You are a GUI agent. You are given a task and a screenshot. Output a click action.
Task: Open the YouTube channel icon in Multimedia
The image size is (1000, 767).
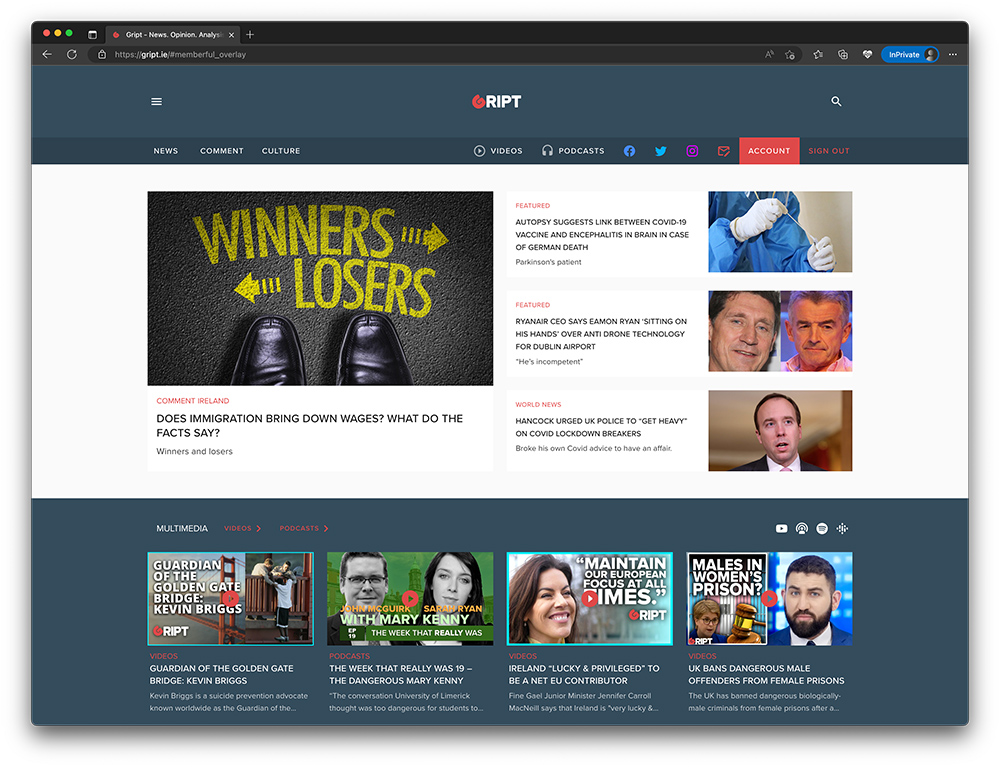tap(782, 528)
